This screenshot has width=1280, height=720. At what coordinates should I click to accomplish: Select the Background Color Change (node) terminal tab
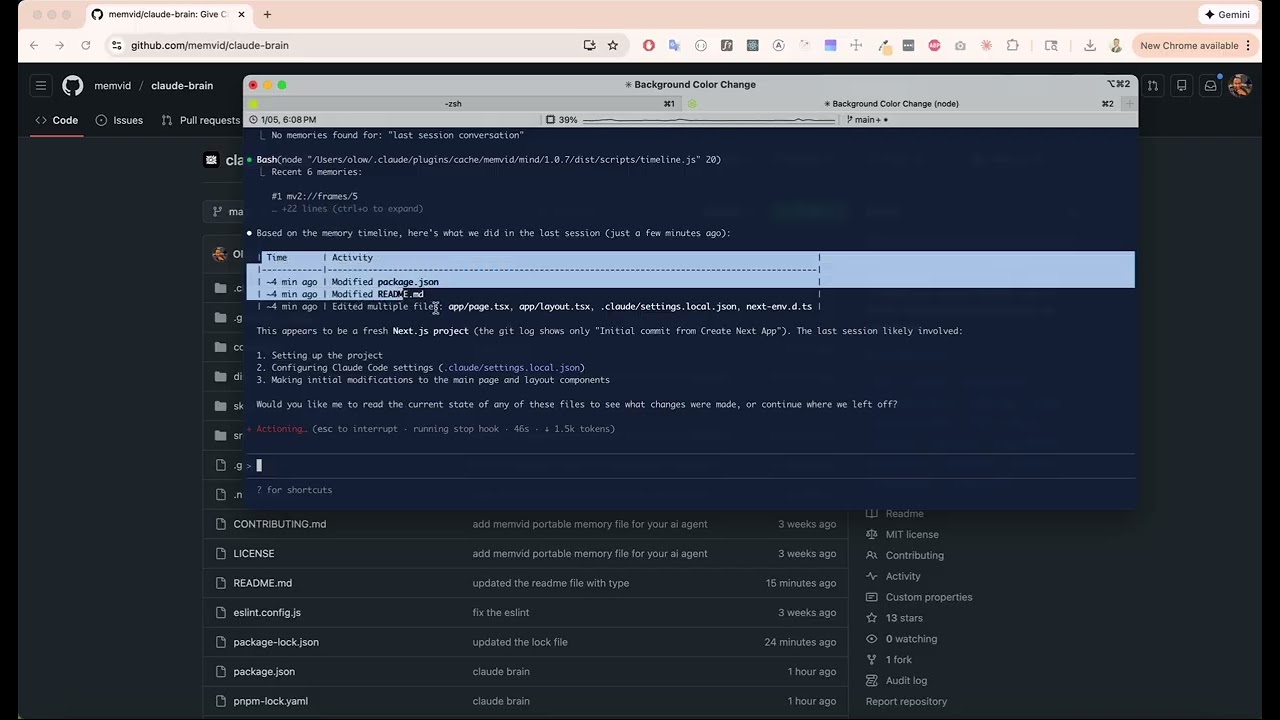coord(902,104)
